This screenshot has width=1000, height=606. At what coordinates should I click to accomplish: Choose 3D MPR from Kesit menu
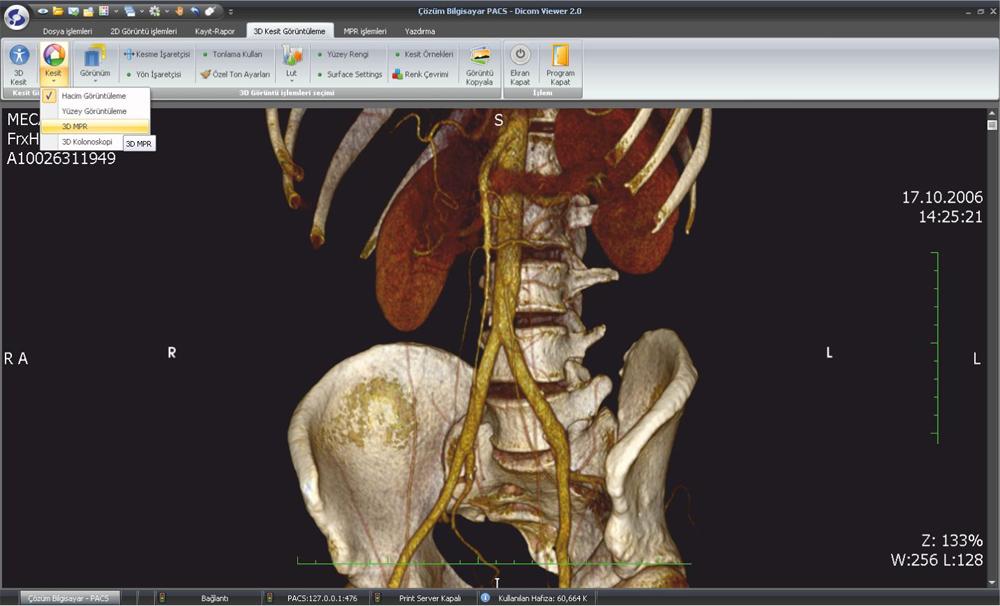click(x=95, y=126)
